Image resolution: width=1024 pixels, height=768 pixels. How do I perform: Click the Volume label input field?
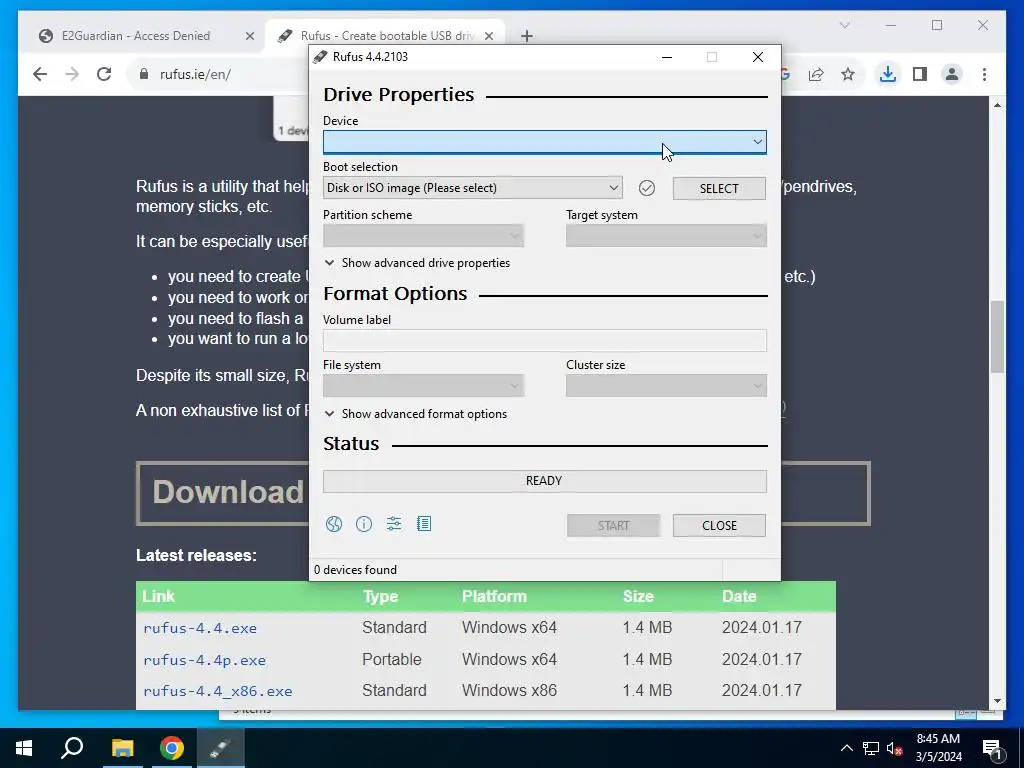point(545,340)
